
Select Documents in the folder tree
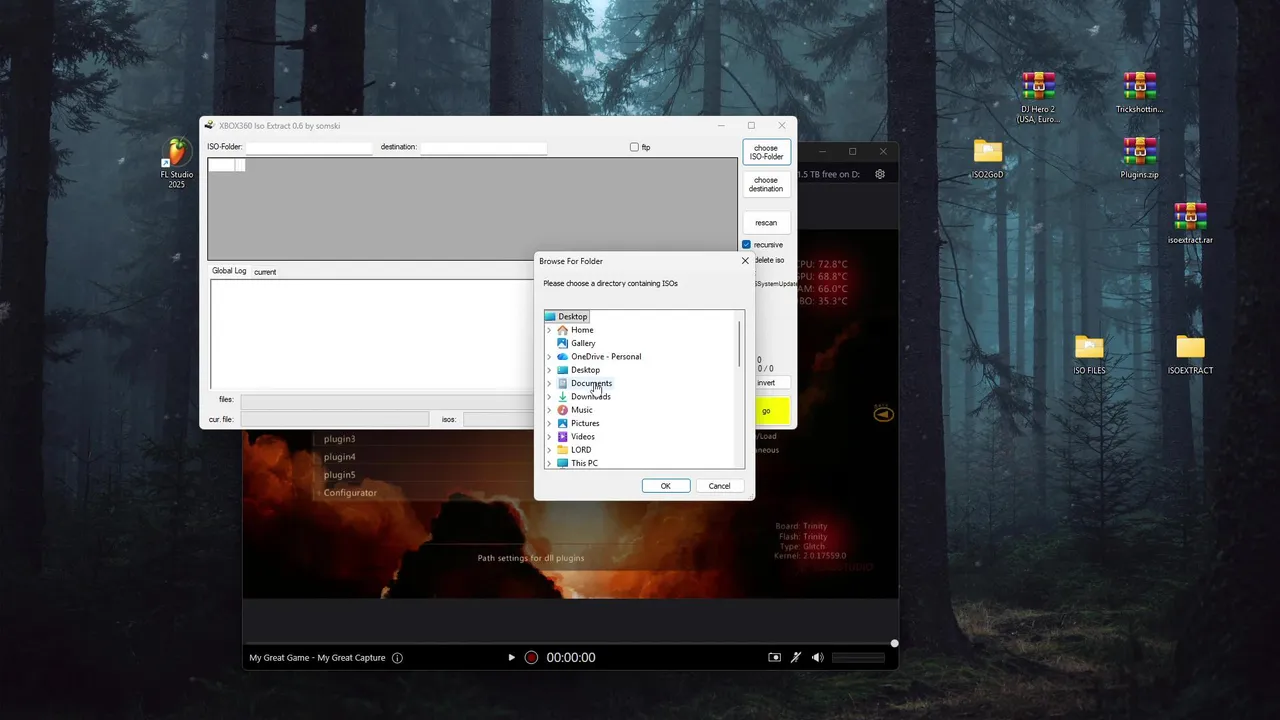coord(591,383)
